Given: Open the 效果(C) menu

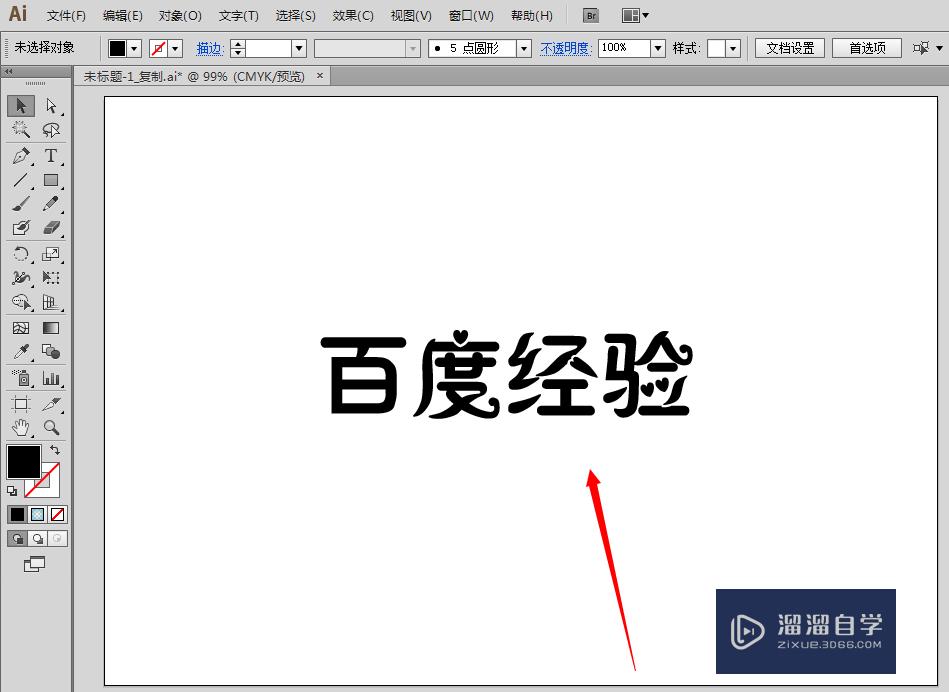Looking at the screenshot, I should pos(353,16).
